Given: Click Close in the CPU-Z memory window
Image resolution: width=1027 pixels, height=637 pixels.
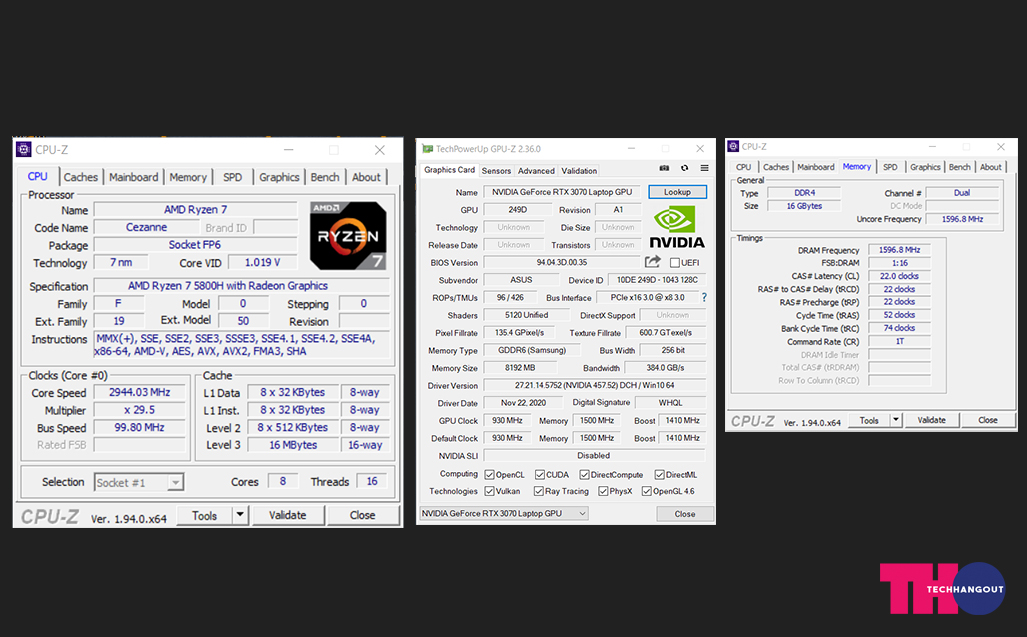Looking at the screenshot, I should pyautogui.click(x=988, y=420).
